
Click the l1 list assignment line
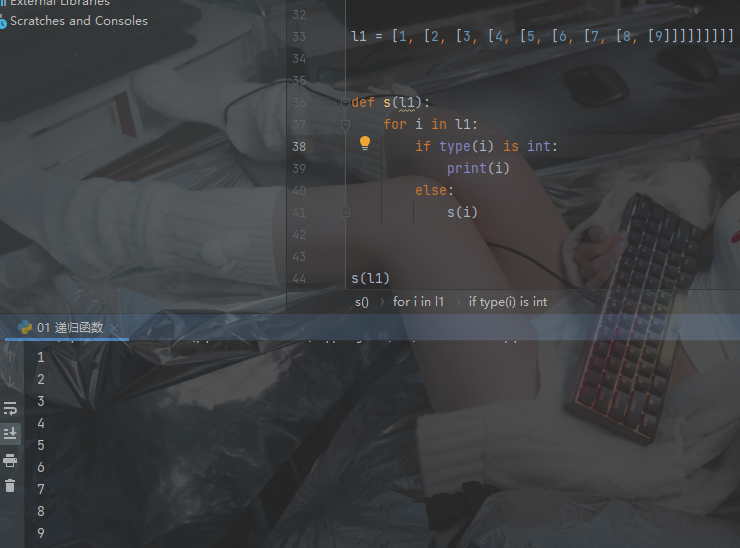542,36
